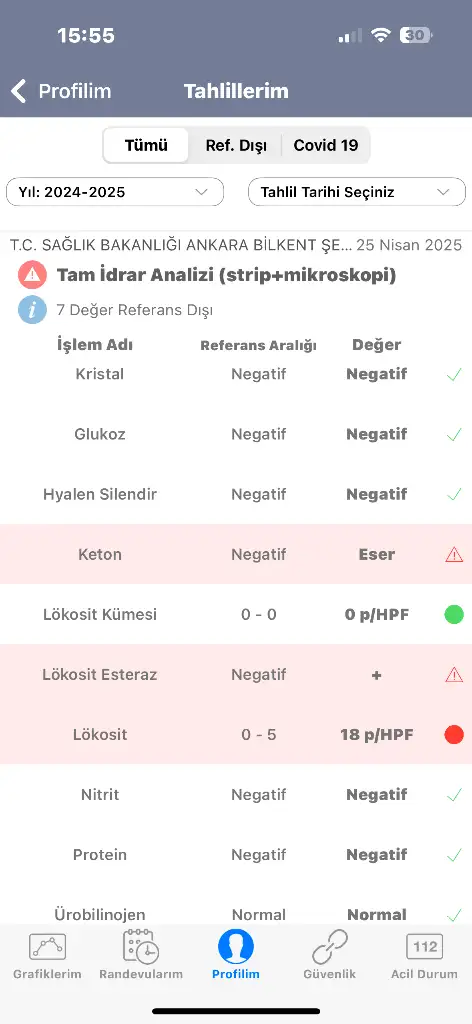This screenshot has width=472, height=1024.
Task: Tap the green status dot for Lökosit Kümesi
Action: coord(454,615)
